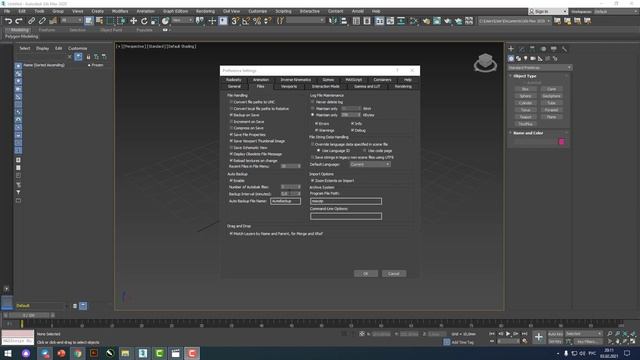Click the Teapot primitive button
The width and height of the screenshot is (640, 360).
coord(525,117)
